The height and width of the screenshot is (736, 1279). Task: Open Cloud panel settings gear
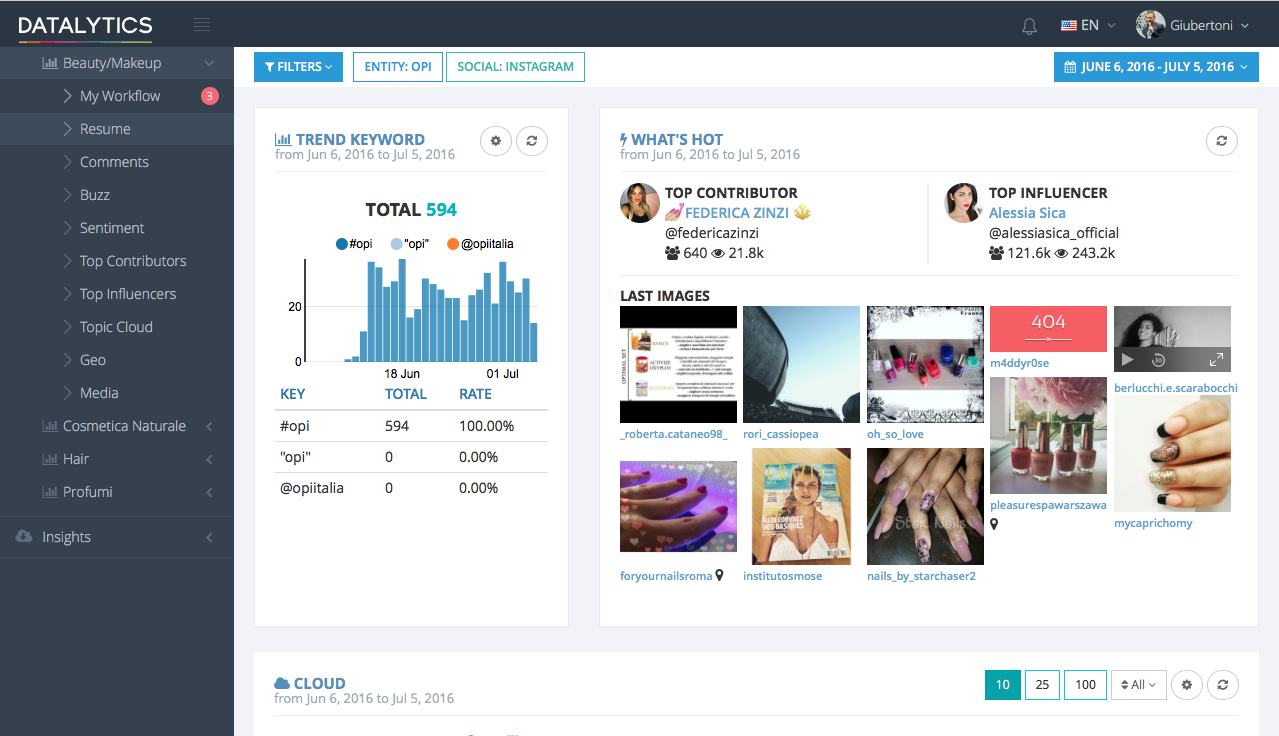click(x=1186, y=685)
